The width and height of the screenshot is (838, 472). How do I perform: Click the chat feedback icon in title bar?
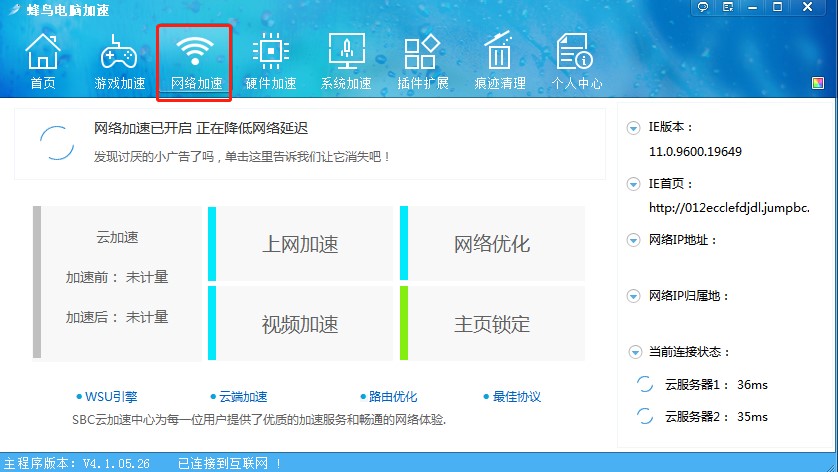[x=703, y=7]
